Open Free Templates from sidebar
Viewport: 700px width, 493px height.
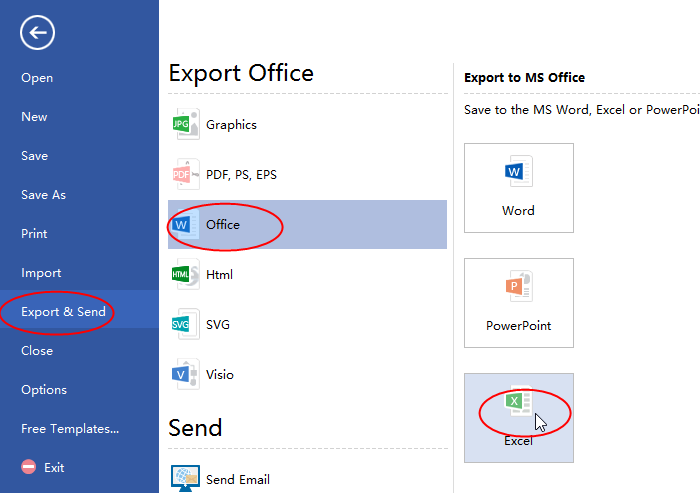click(x=70, y=429)
